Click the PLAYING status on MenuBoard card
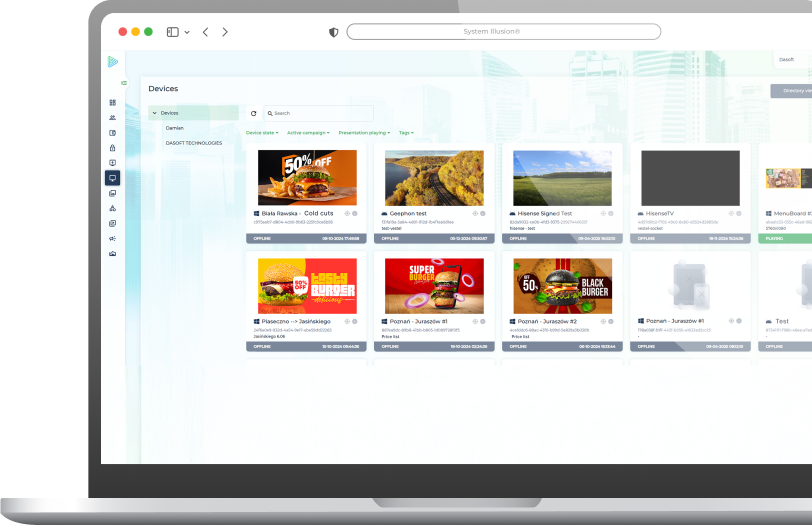 pyautogui.click(x=785, y=239)
